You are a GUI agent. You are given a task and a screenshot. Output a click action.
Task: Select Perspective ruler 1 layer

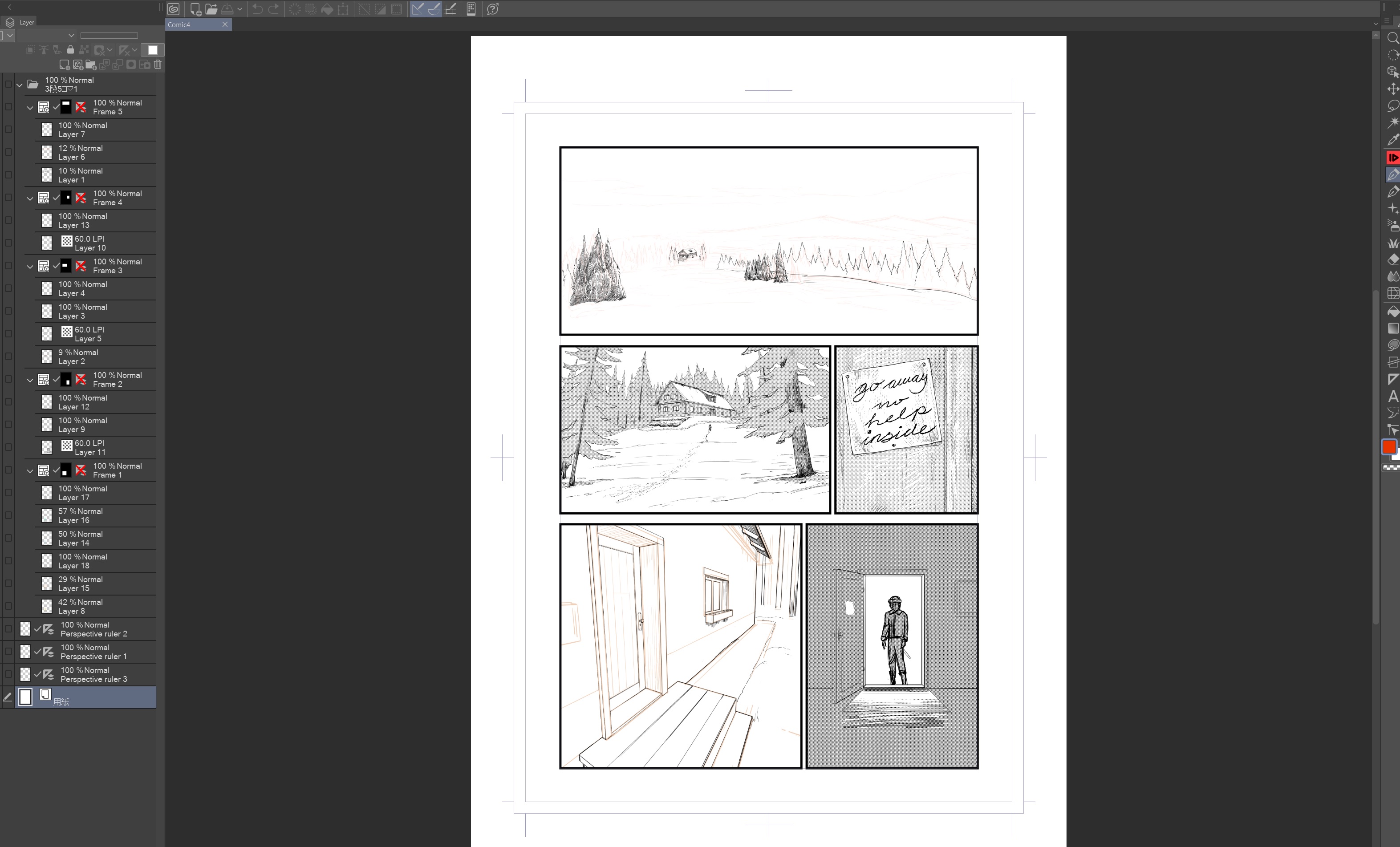click(86, 652)
